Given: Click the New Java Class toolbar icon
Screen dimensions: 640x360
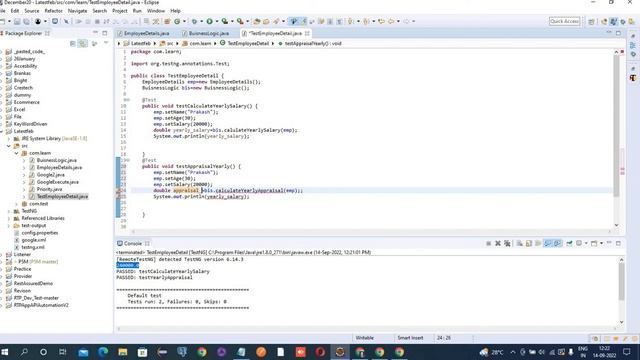Looking at the screenshot, I should click(x=177, y=21).
